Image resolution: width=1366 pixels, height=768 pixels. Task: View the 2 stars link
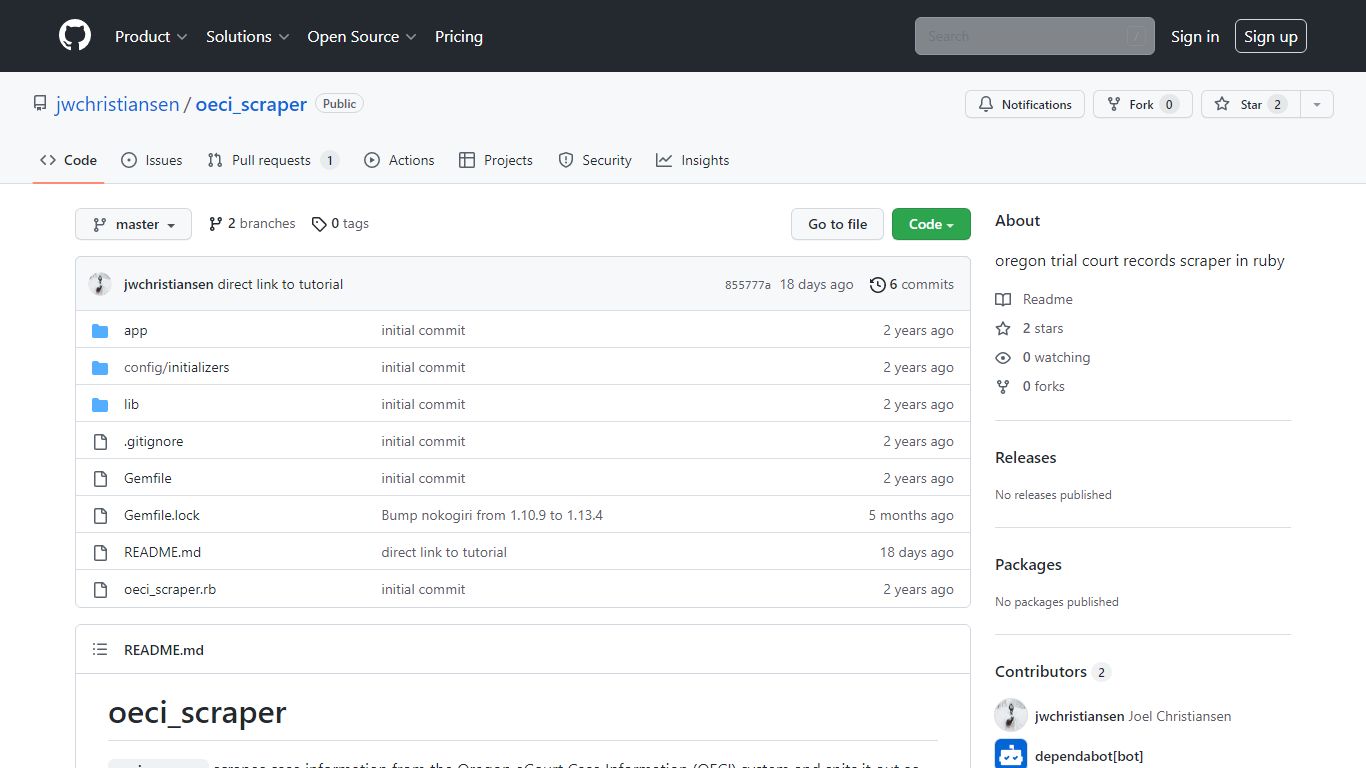pyautogui.click(x=1029, y=328)
